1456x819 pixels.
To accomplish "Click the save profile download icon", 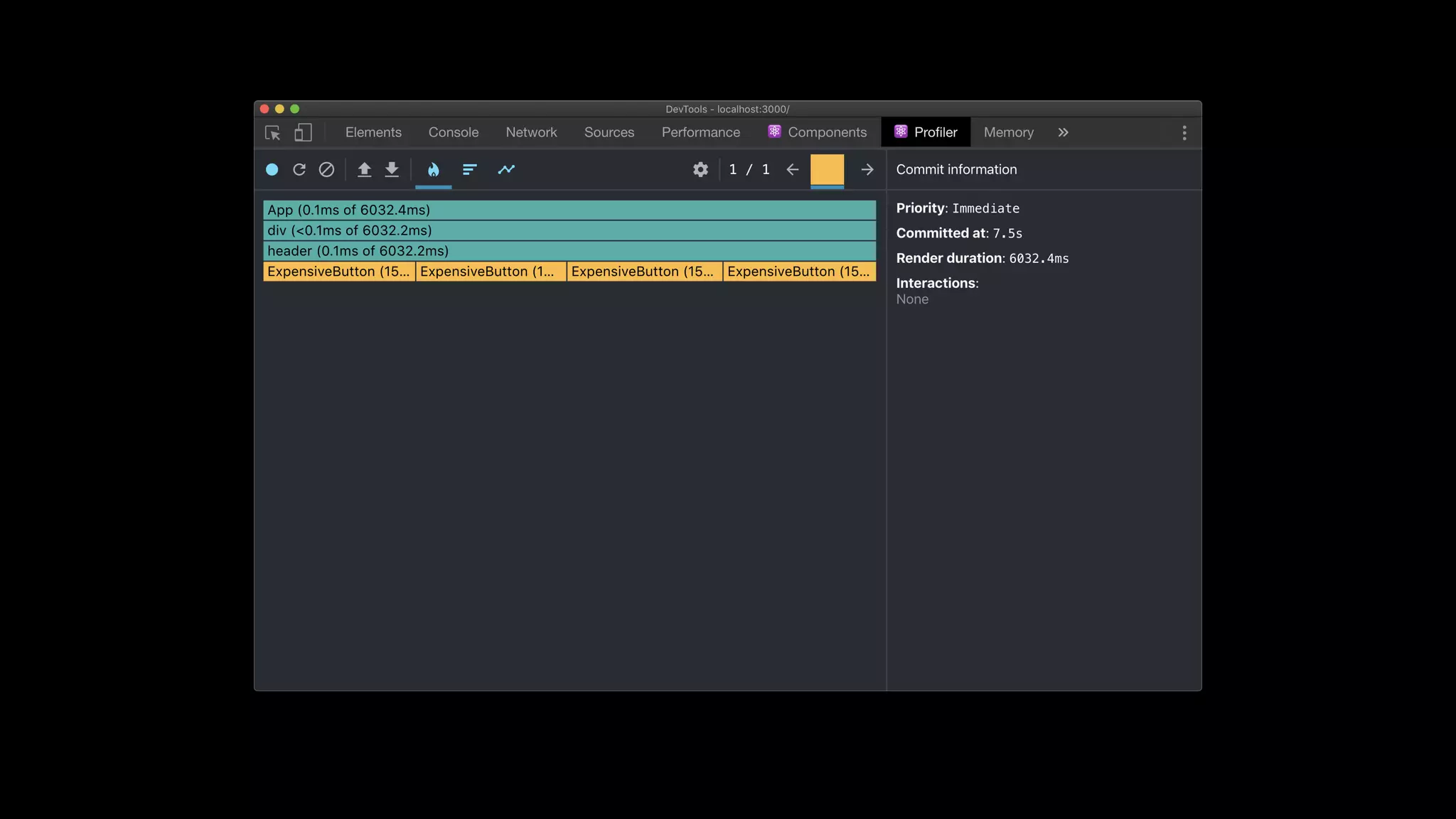I will (392, 169).
